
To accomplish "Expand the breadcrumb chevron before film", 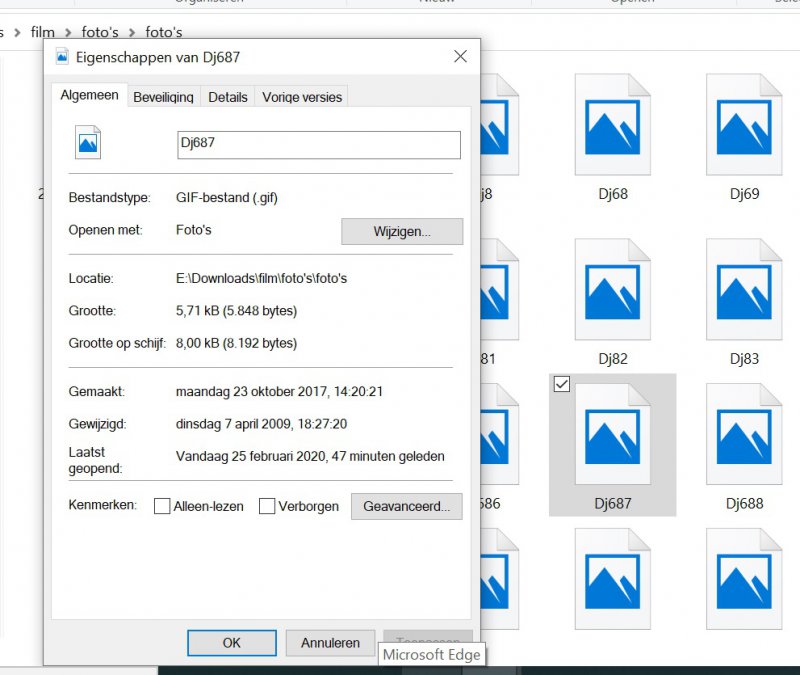I will pos(15,33).
